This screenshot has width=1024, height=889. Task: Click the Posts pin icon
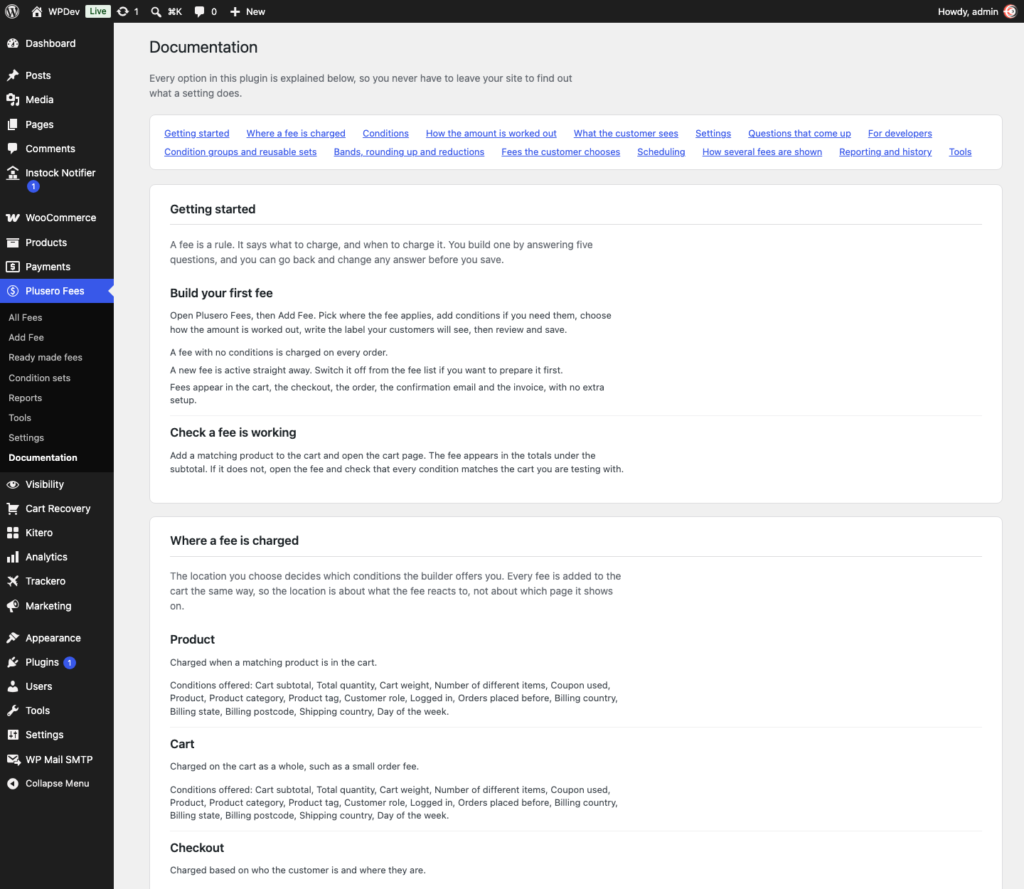pyautogui.click(x=12, y=75)
